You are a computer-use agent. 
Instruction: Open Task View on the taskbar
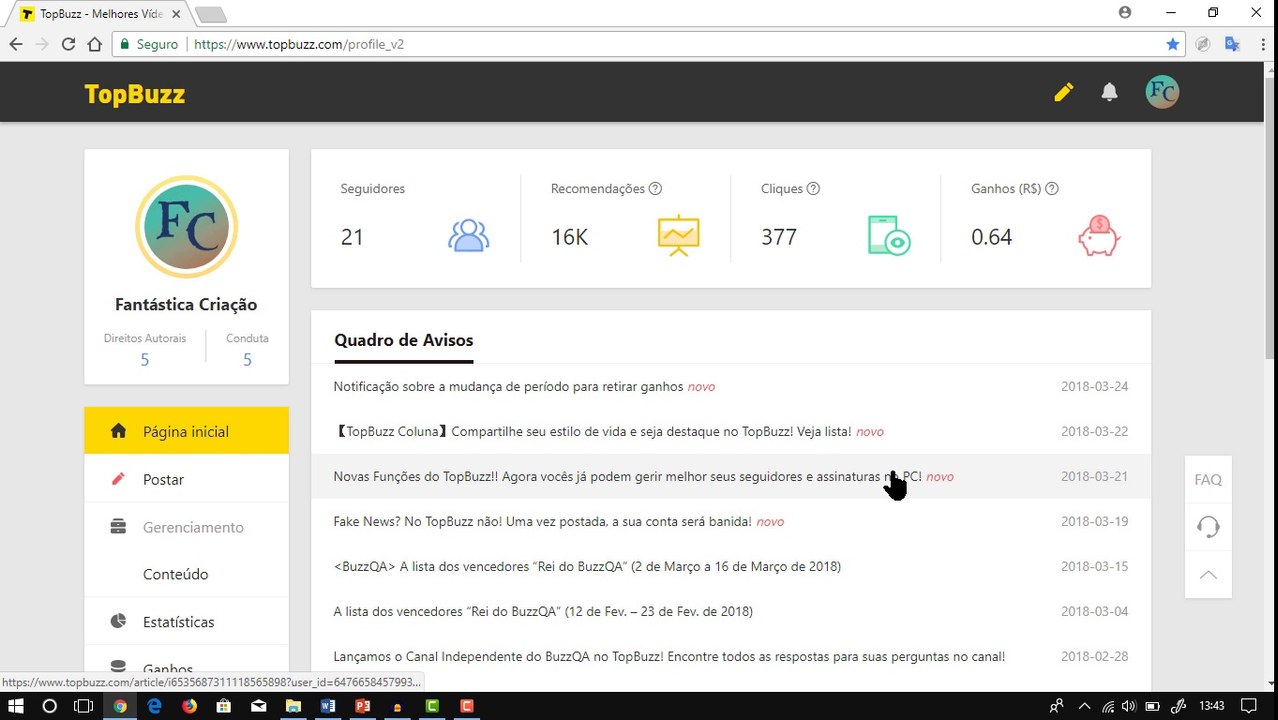(83, 706)
